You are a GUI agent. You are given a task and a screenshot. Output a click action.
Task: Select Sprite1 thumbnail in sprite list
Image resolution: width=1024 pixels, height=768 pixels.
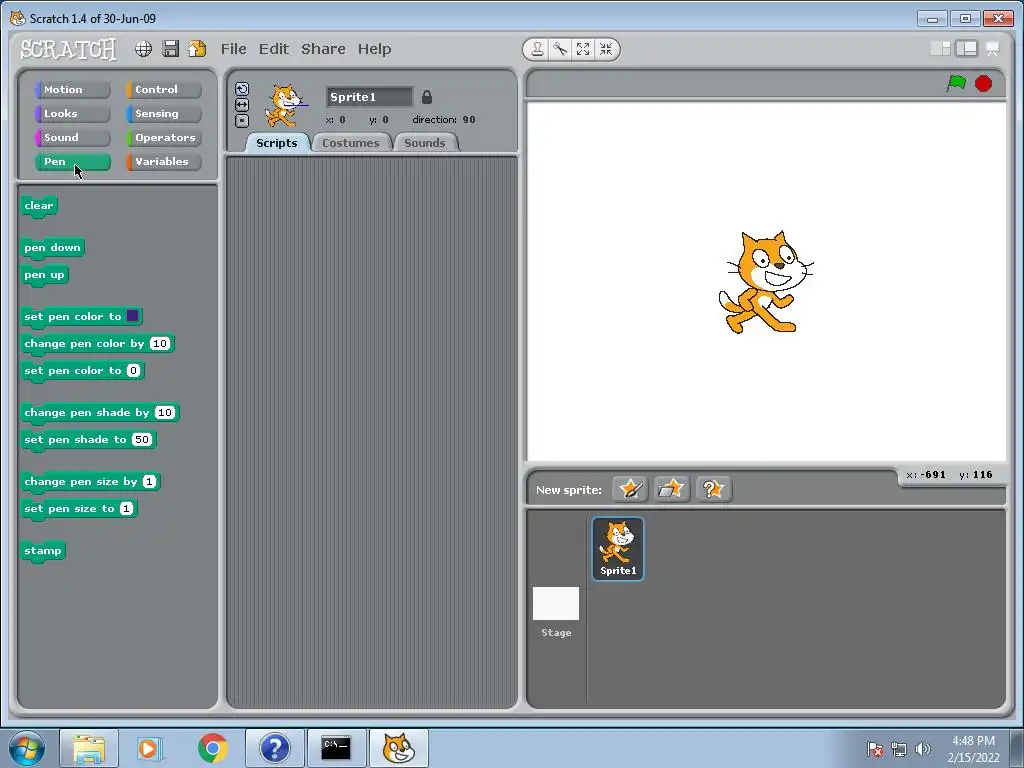point(618,549)
